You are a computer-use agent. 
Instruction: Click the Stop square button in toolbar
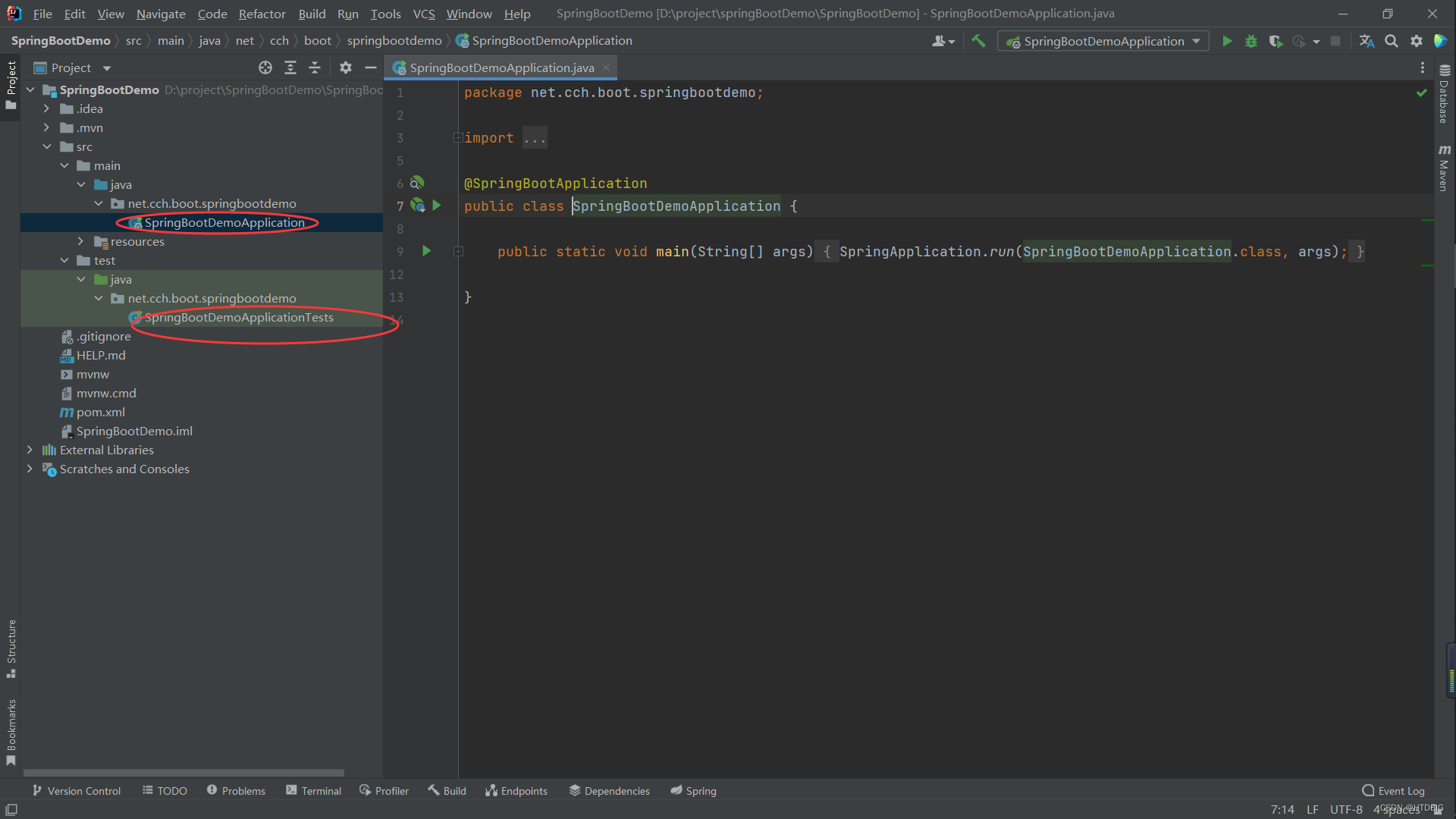click(1335, 41)
